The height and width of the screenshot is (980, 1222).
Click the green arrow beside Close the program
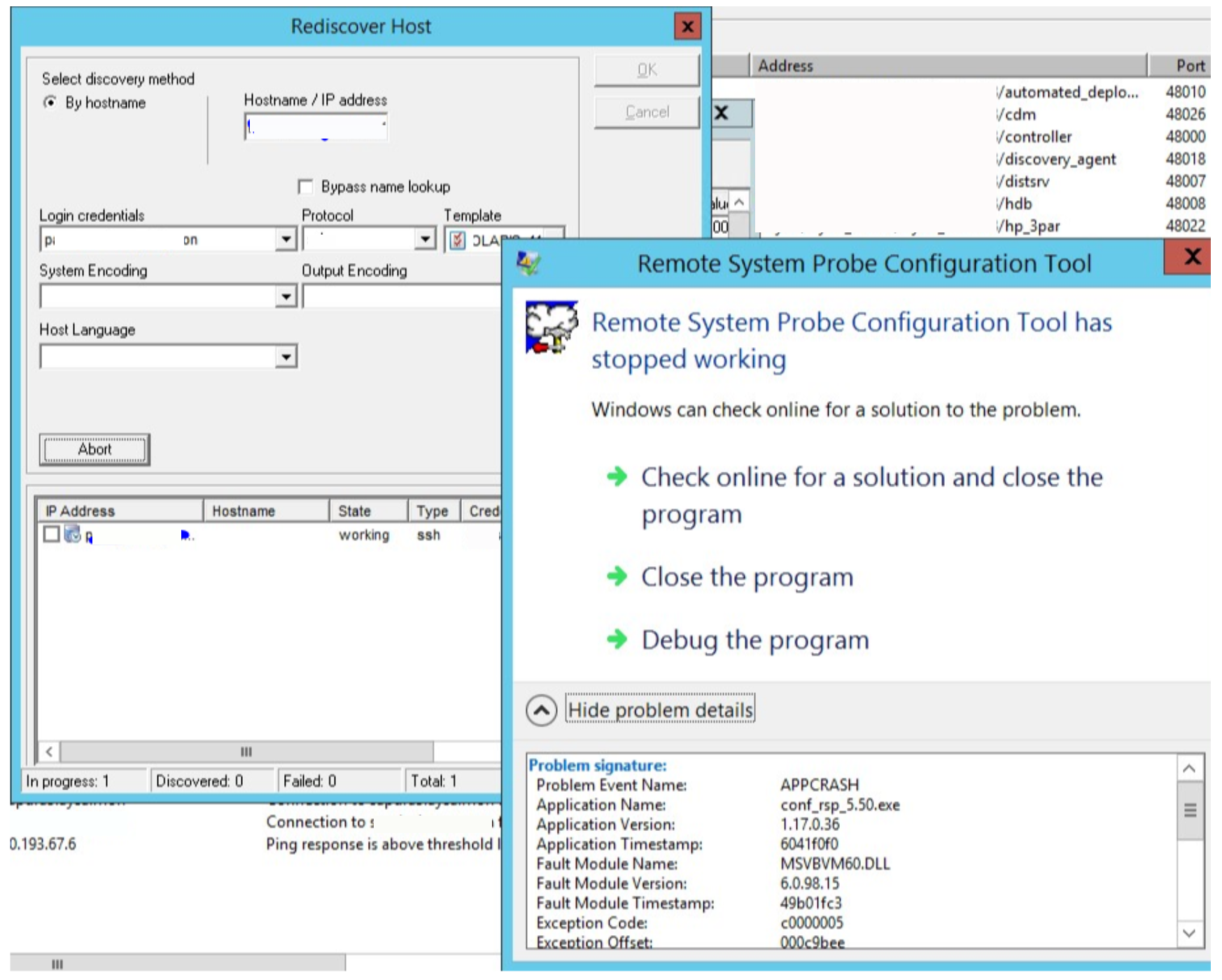(x=617, y=577)
